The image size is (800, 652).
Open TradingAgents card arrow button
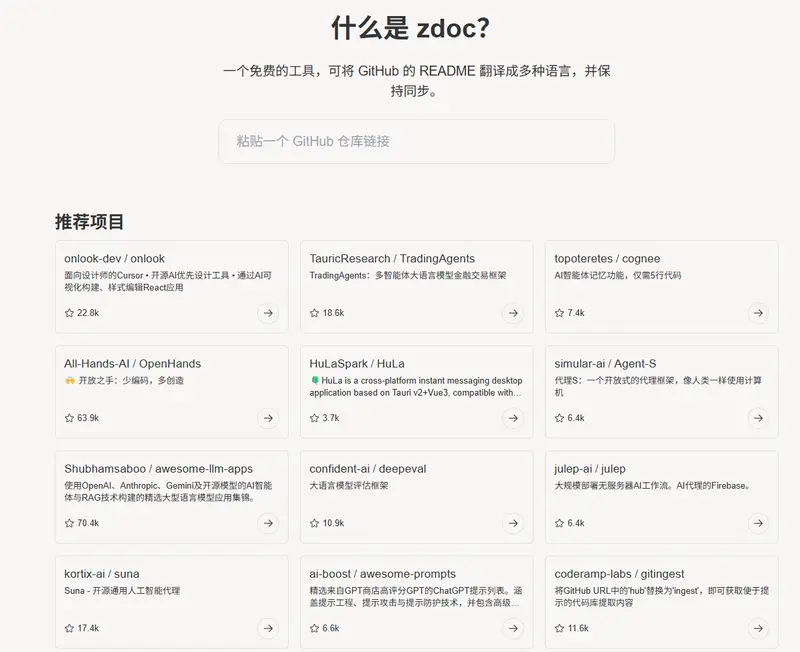coord(512,313)
